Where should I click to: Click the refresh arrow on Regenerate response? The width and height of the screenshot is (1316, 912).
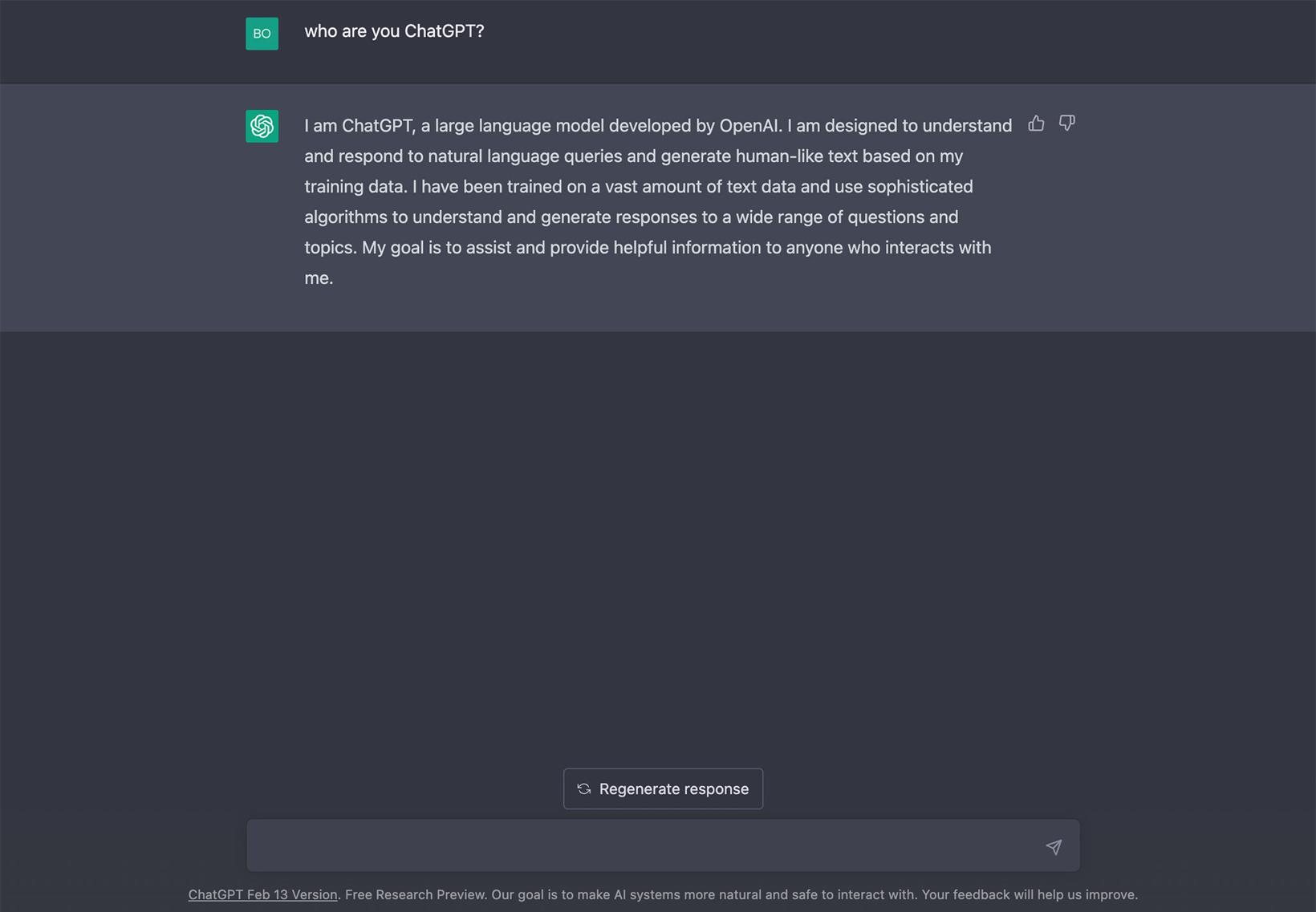584,788
